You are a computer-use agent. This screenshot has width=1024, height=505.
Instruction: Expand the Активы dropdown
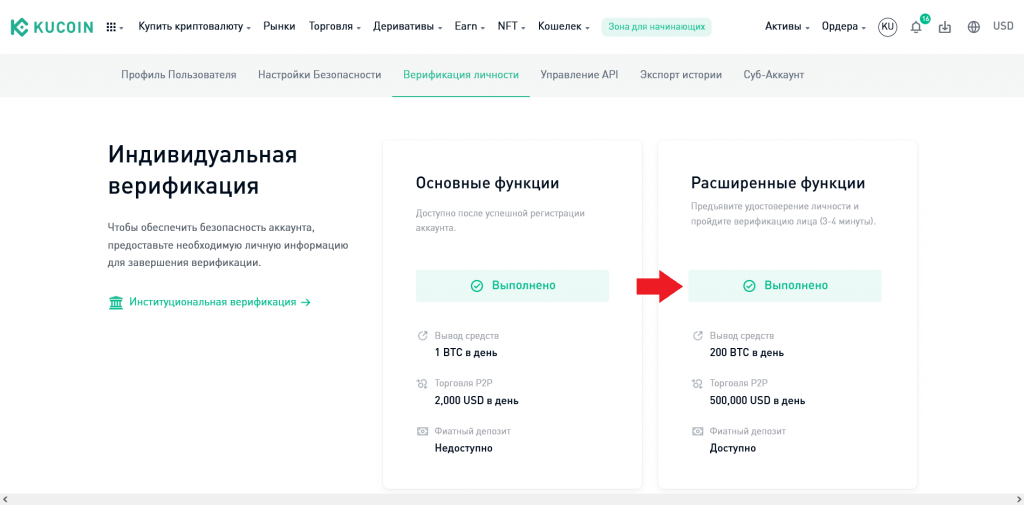[x=787, y=27]
